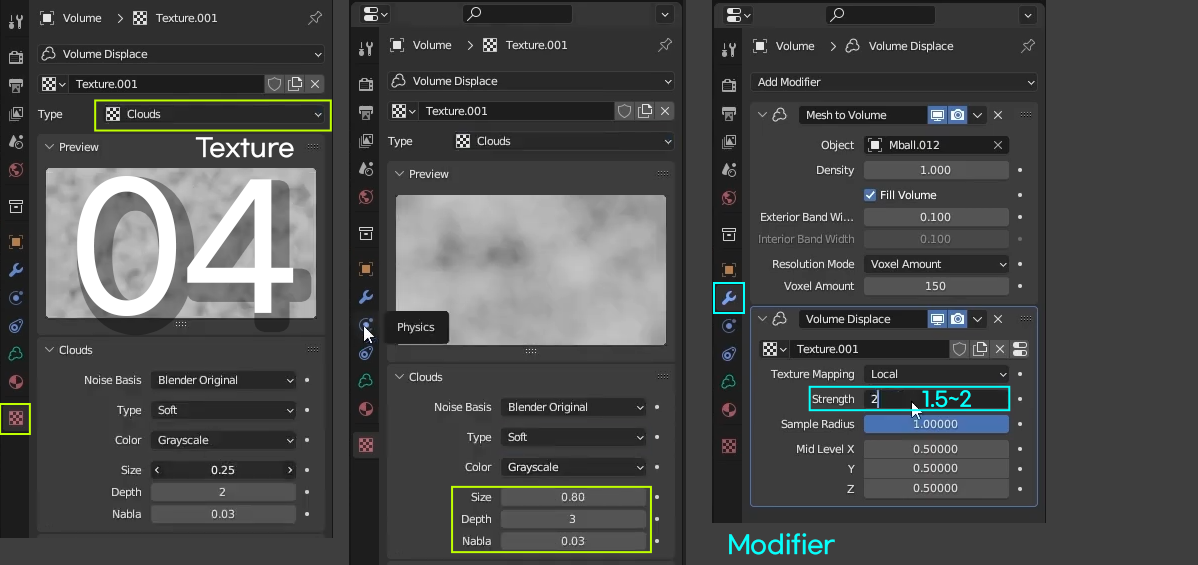This screenshot has height=565, width=1198.
Task: Open Texture properties tab in left panel
Action: point(15,418)
